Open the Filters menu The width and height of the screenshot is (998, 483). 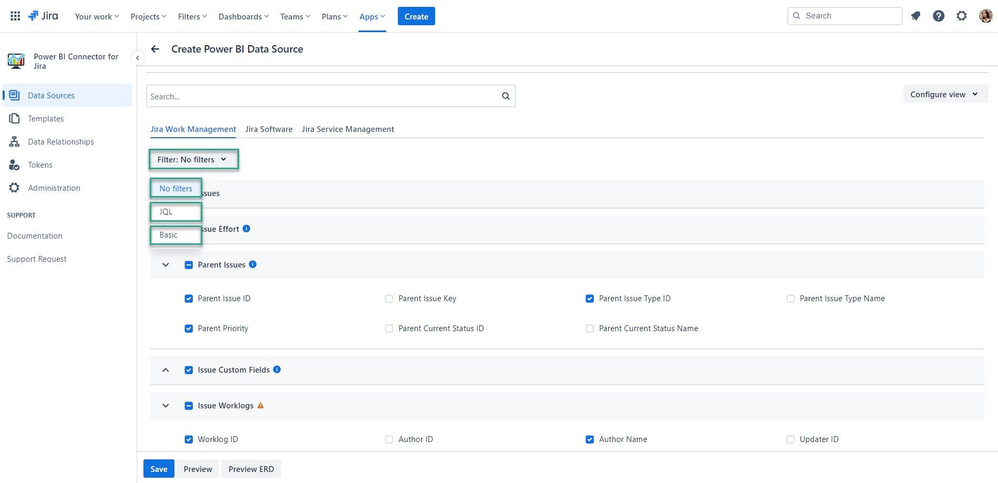point(192,17)
